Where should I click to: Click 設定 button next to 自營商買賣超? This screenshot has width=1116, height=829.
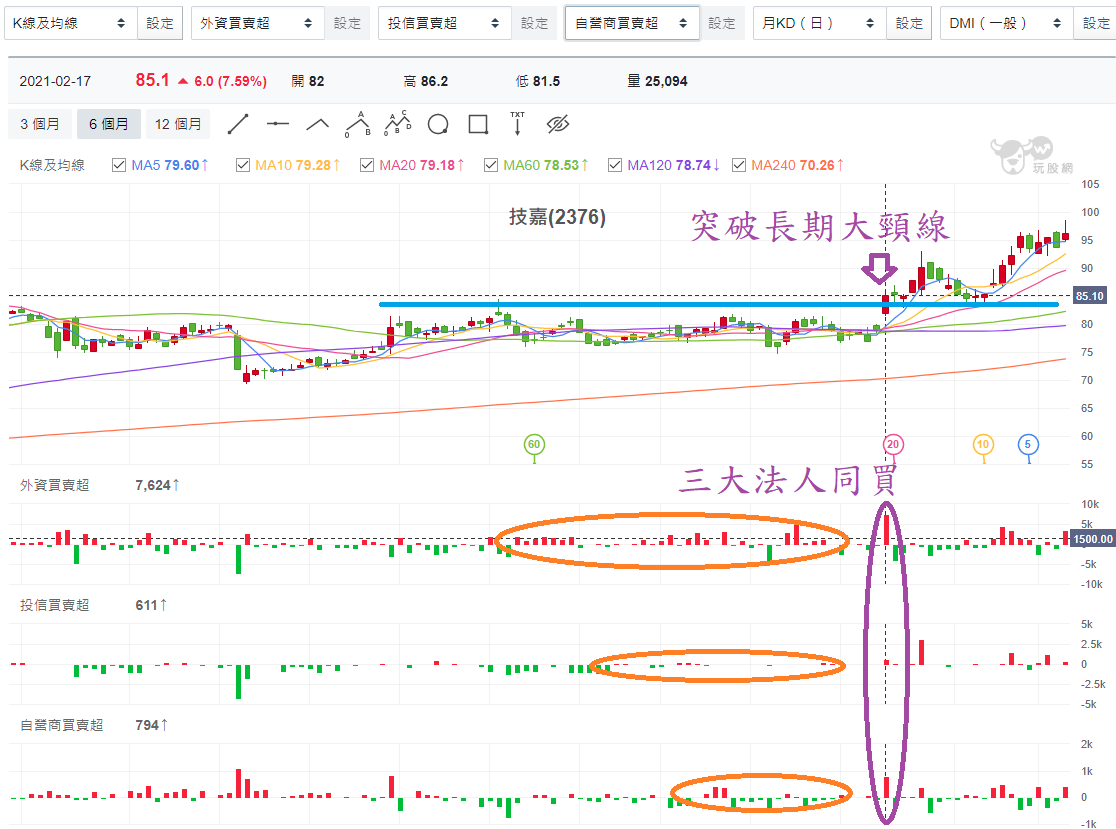click(721, 23)
